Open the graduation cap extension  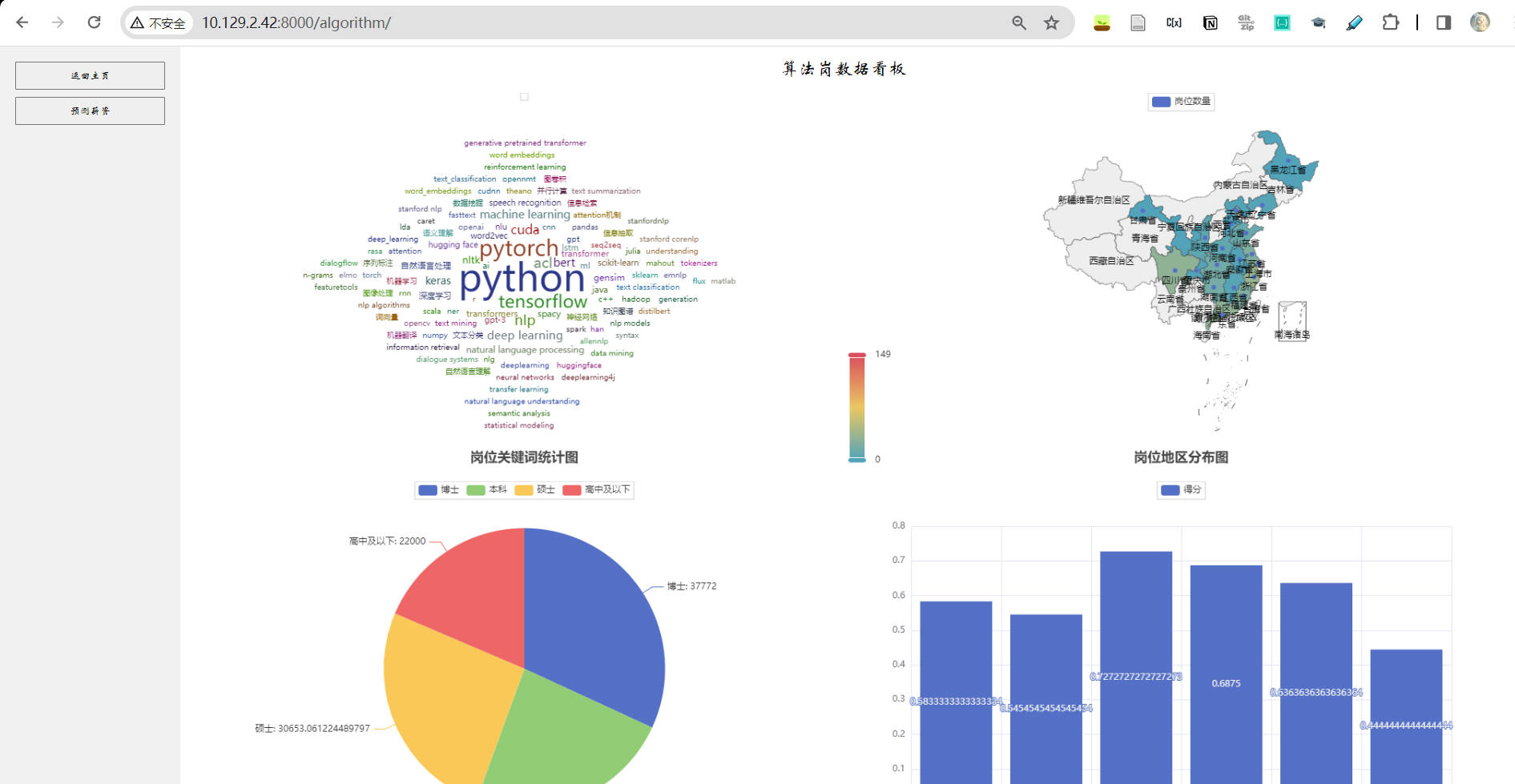click(1318, 23)
